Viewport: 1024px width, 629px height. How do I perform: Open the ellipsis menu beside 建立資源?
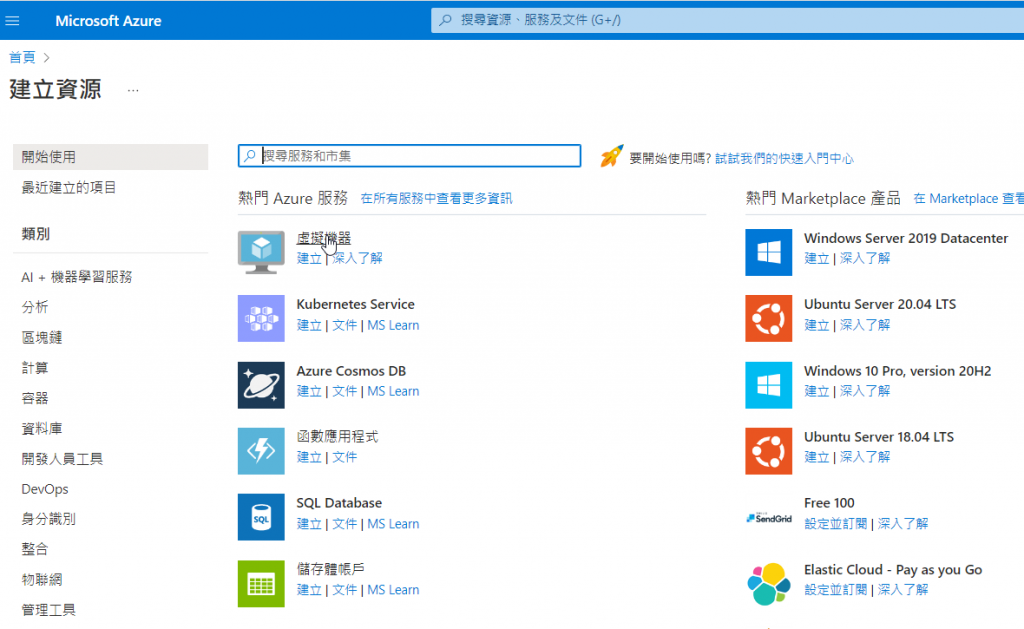coord(133,90)
